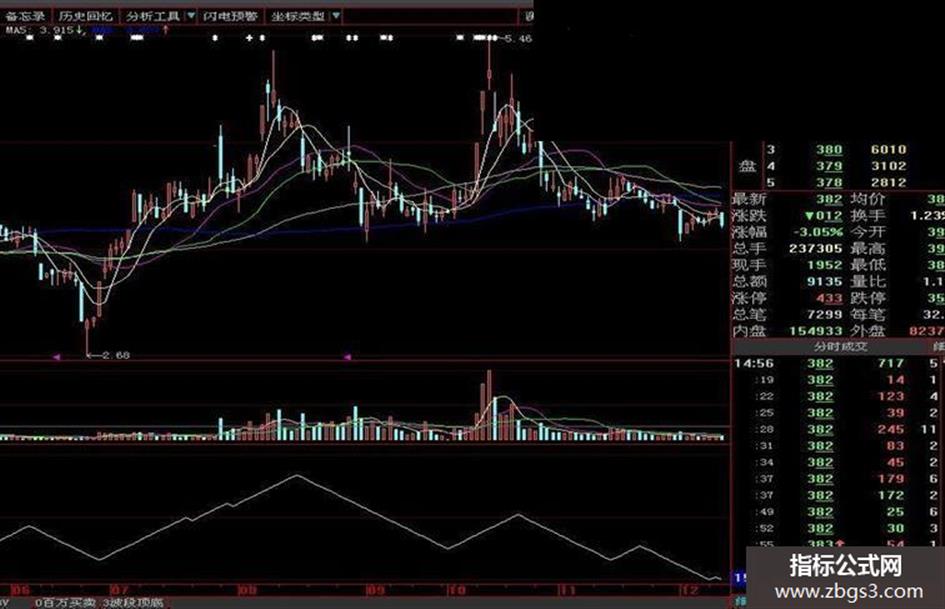Click the 跌停 limit-down label
Screen dimensions: 945x609
[x=868, y=298]
